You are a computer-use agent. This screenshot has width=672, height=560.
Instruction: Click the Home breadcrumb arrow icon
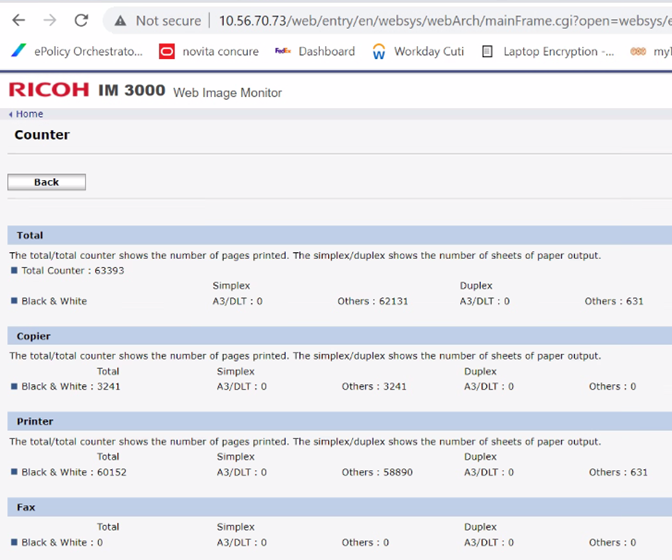[11, 114]
